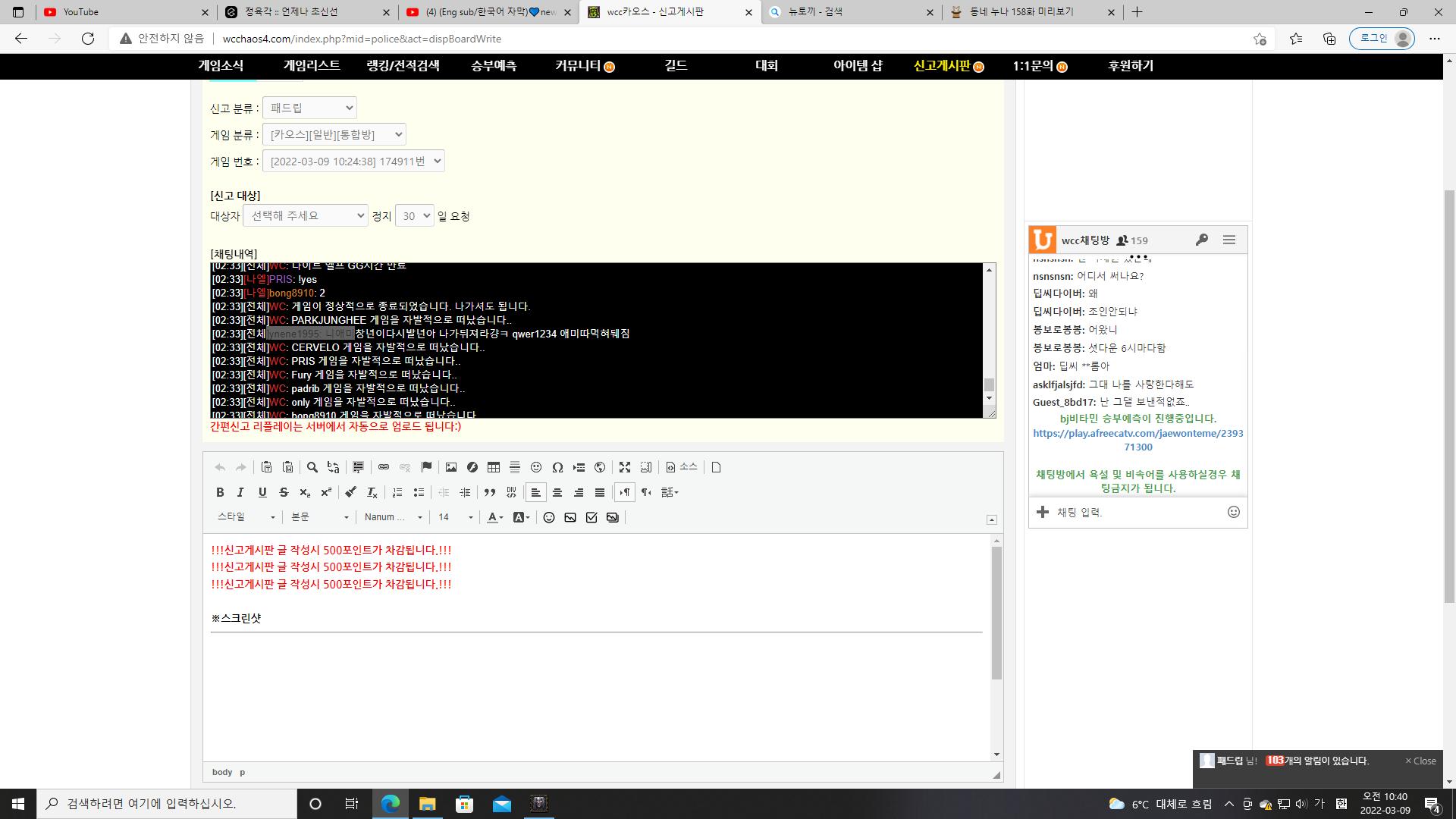
Task: Open the font size 14 dropdown
Action: click(455, 517)
